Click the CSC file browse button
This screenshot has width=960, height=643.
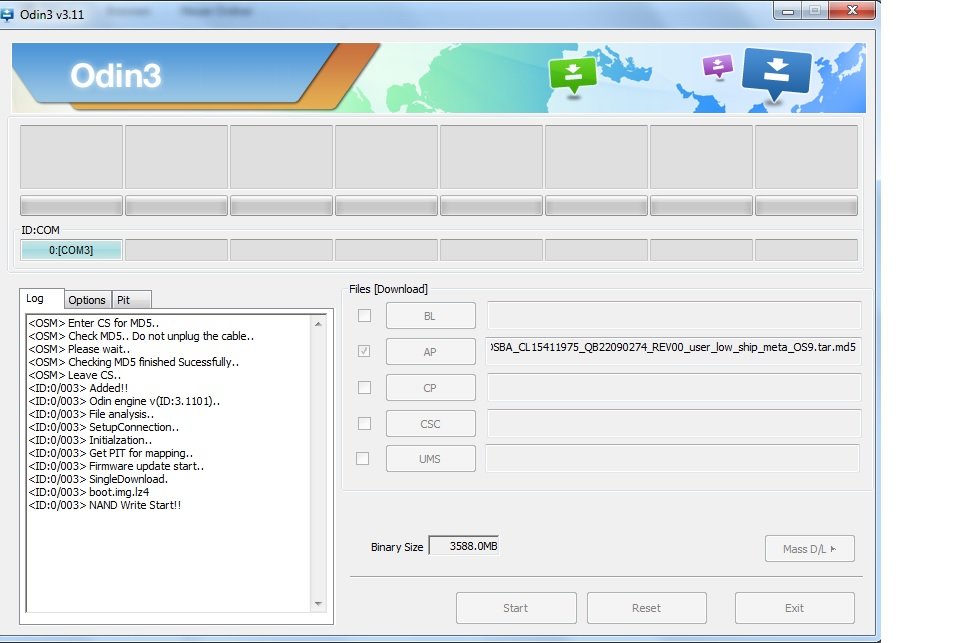(x=430, y=424)
